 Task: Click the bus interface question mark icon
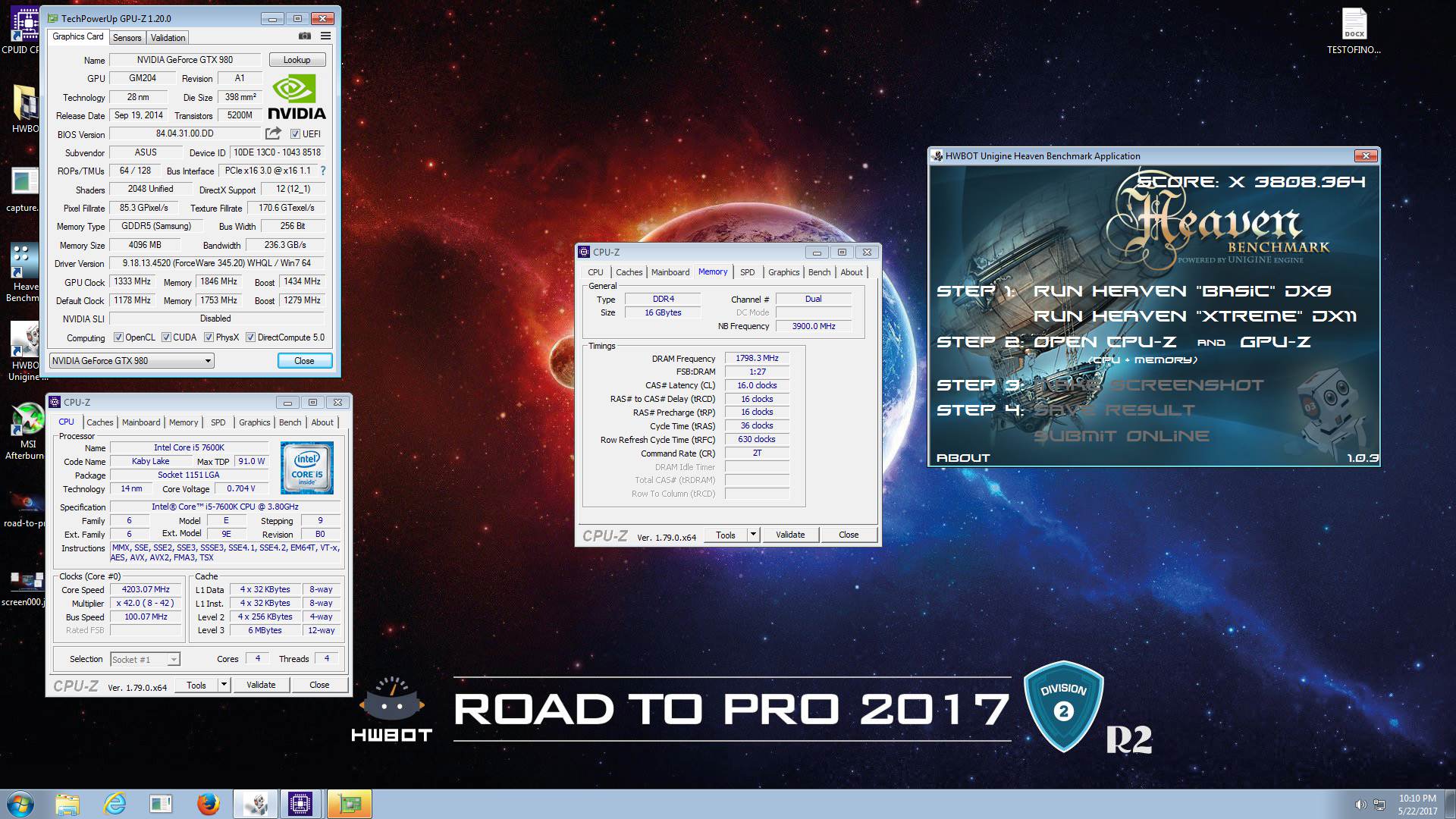tap(323, 171)
